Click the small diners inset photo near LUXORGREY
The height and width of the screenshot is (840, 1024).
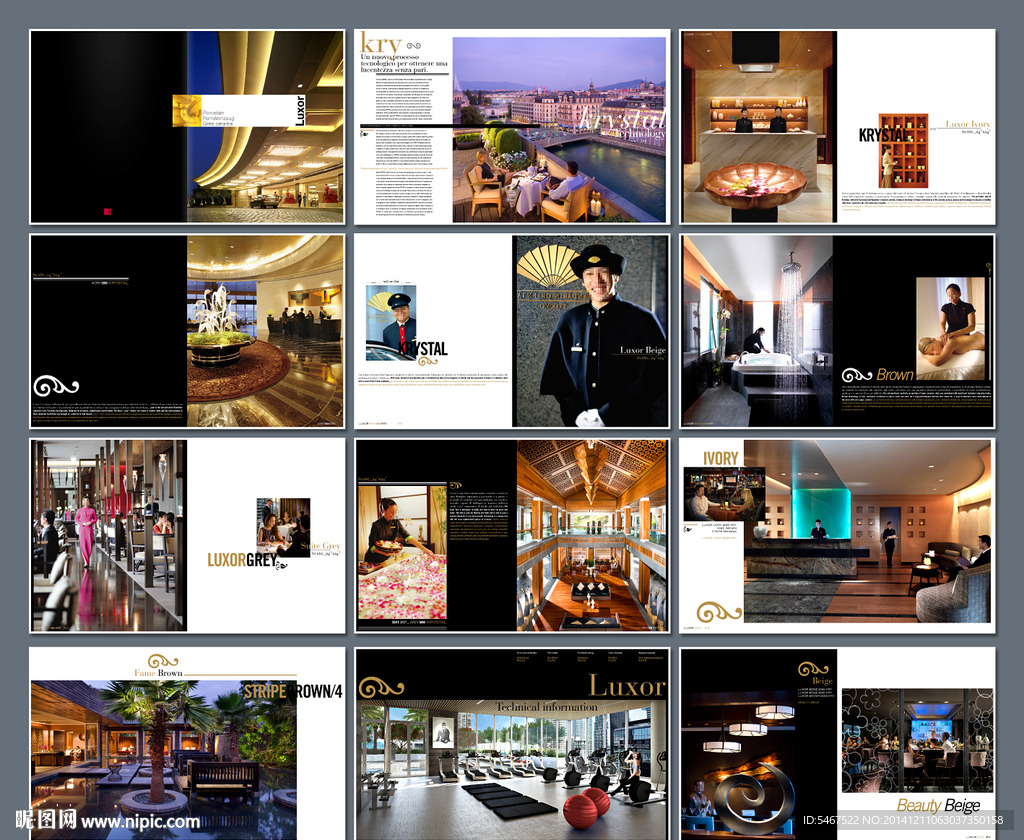click(283, 528)
